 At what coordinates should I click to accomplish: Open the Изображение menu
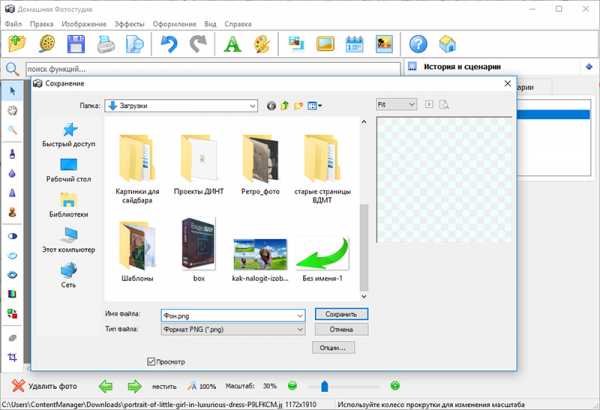pyautogui.click(x=84, y=22)
